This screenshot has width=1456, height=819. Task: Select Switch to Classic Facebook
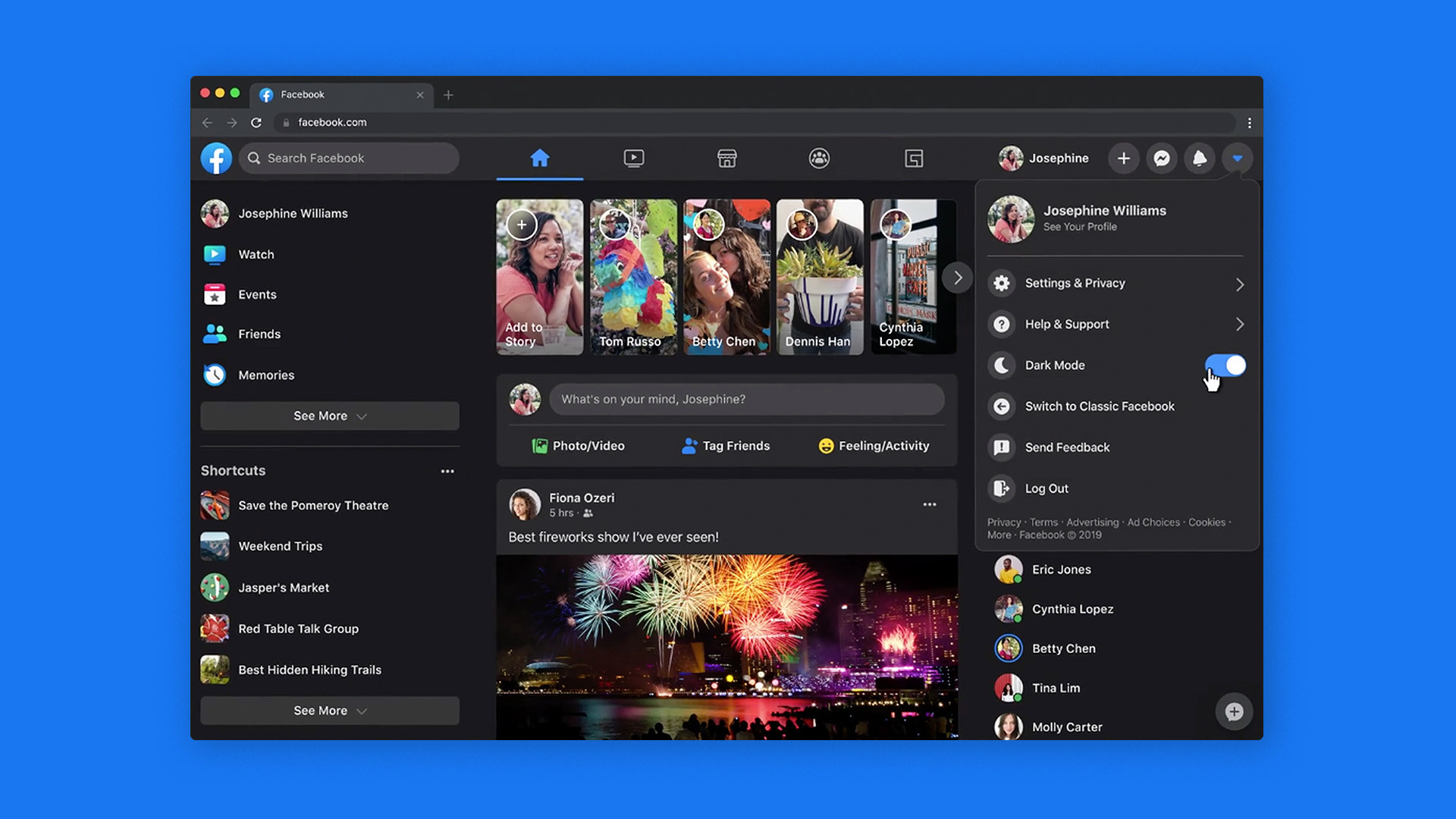coord(1100,406)
